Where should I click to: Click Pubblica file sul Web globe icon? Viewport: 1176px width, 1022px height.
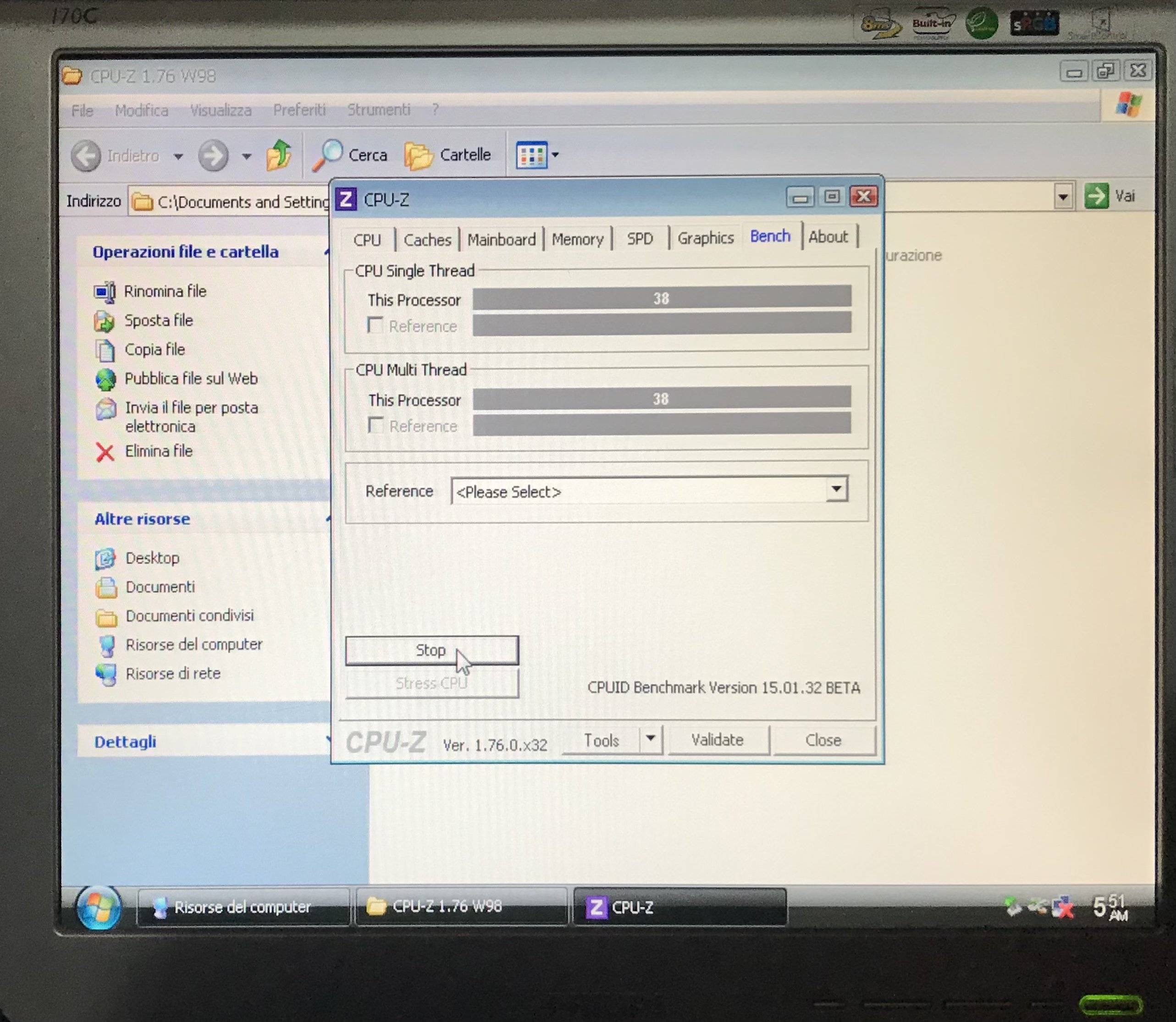105,379
